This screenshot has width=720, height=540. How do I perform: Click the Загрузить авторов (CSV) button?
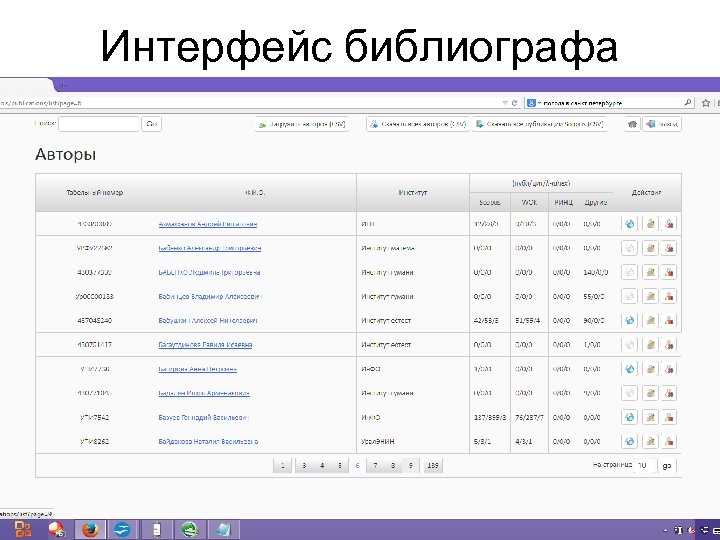302,124
